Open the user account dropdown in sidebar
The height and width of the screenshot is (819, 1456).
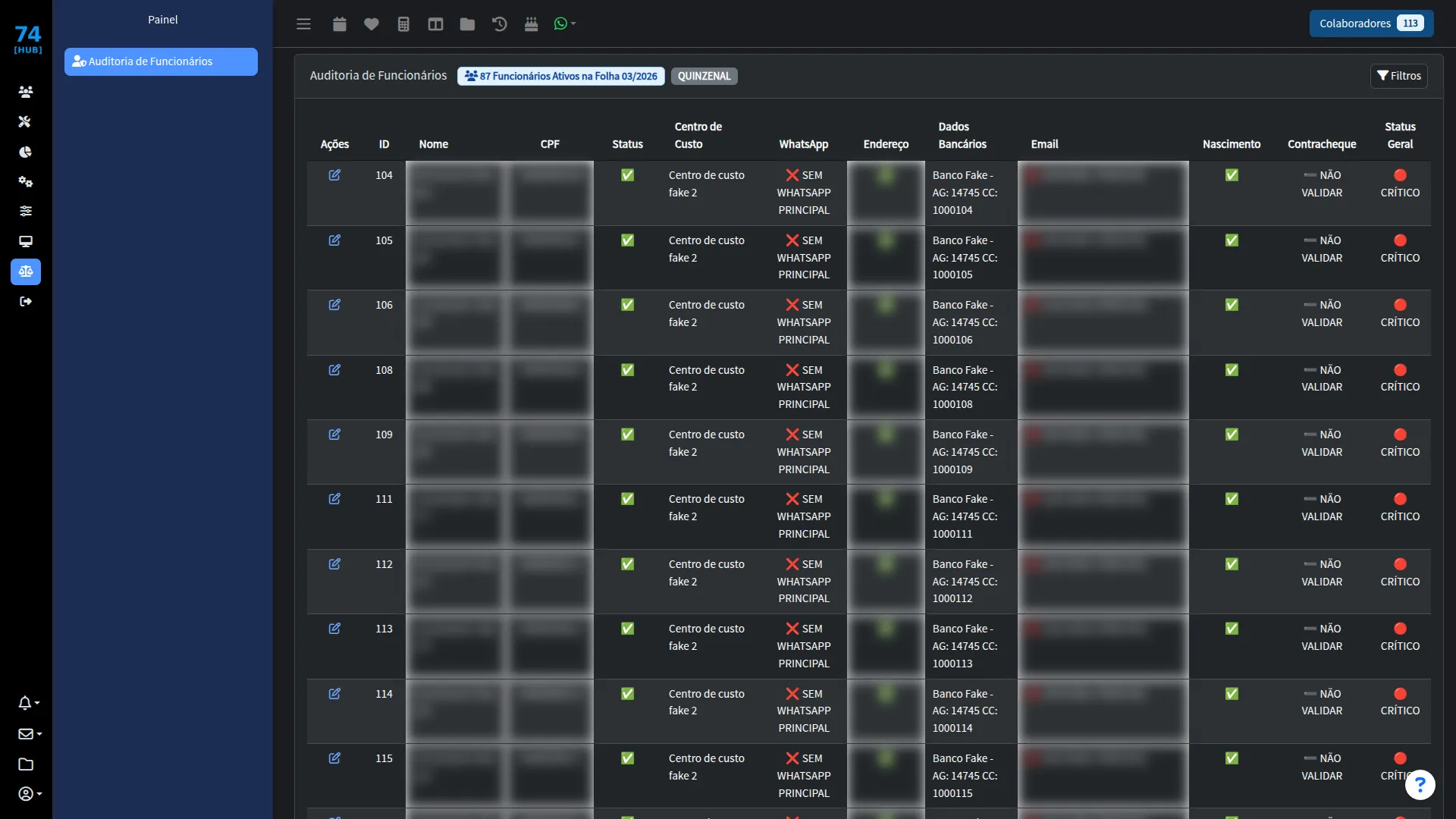[30, 794]
